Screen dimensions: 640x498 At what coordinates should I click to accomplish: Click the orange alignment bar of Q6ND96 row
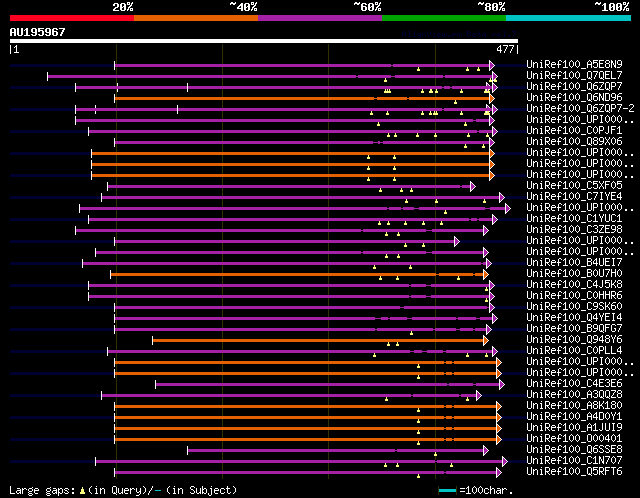302,98
